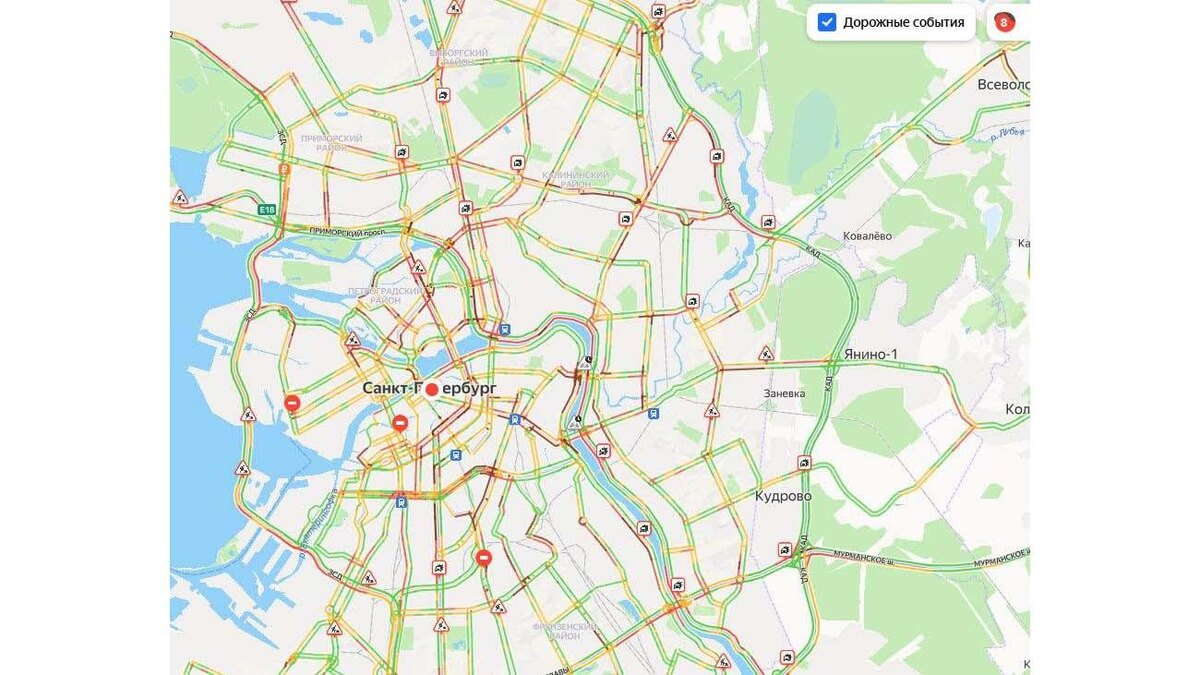Click the accident icon near Мурманское шоссе junction
Image resolution: width=1200 pixels, height=675 pixels.
pyautogui.click(x=785, y=550)
